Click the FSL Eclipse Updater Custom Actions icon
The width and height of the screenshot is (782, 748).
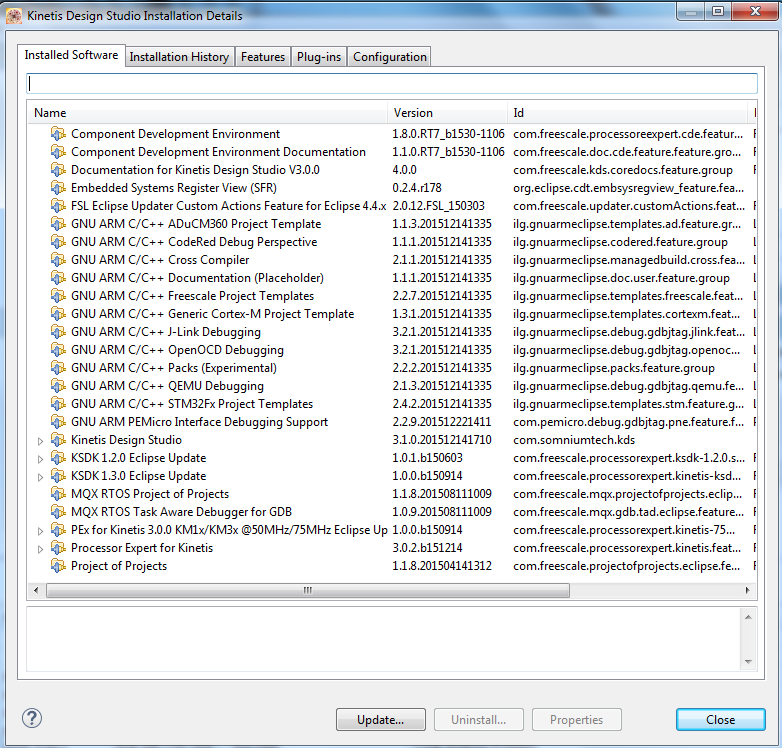tap(58, 205)
